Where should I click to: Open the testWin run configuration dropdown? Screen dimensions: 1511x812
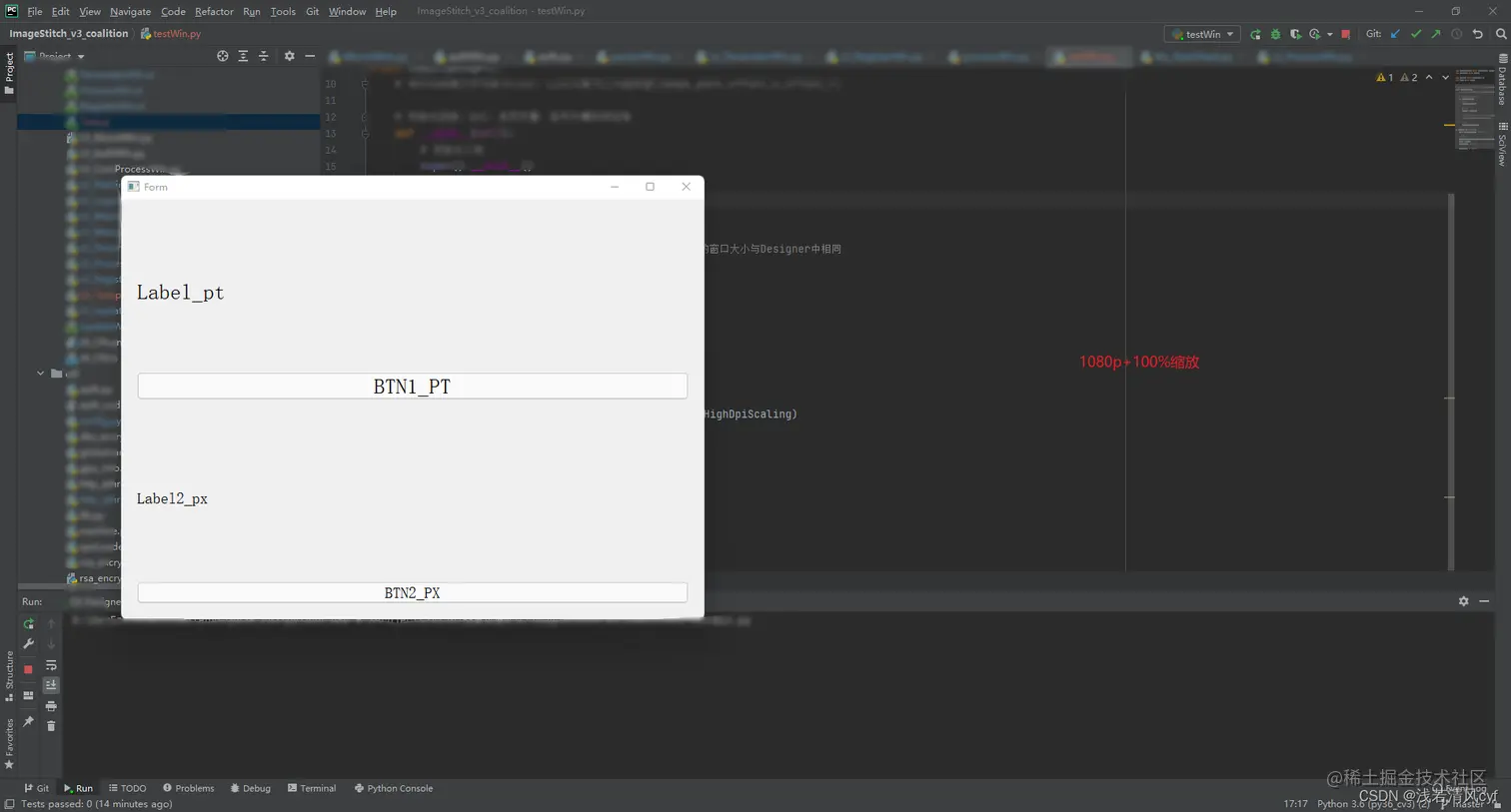click(1202, 34)
